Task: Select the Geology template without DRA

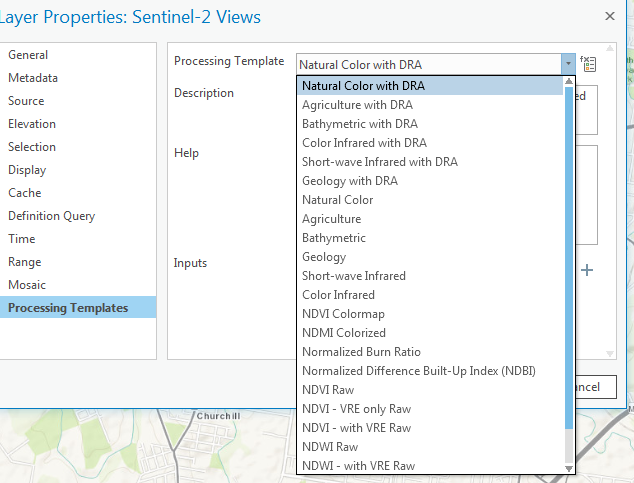Action: (x=430, y=257)
